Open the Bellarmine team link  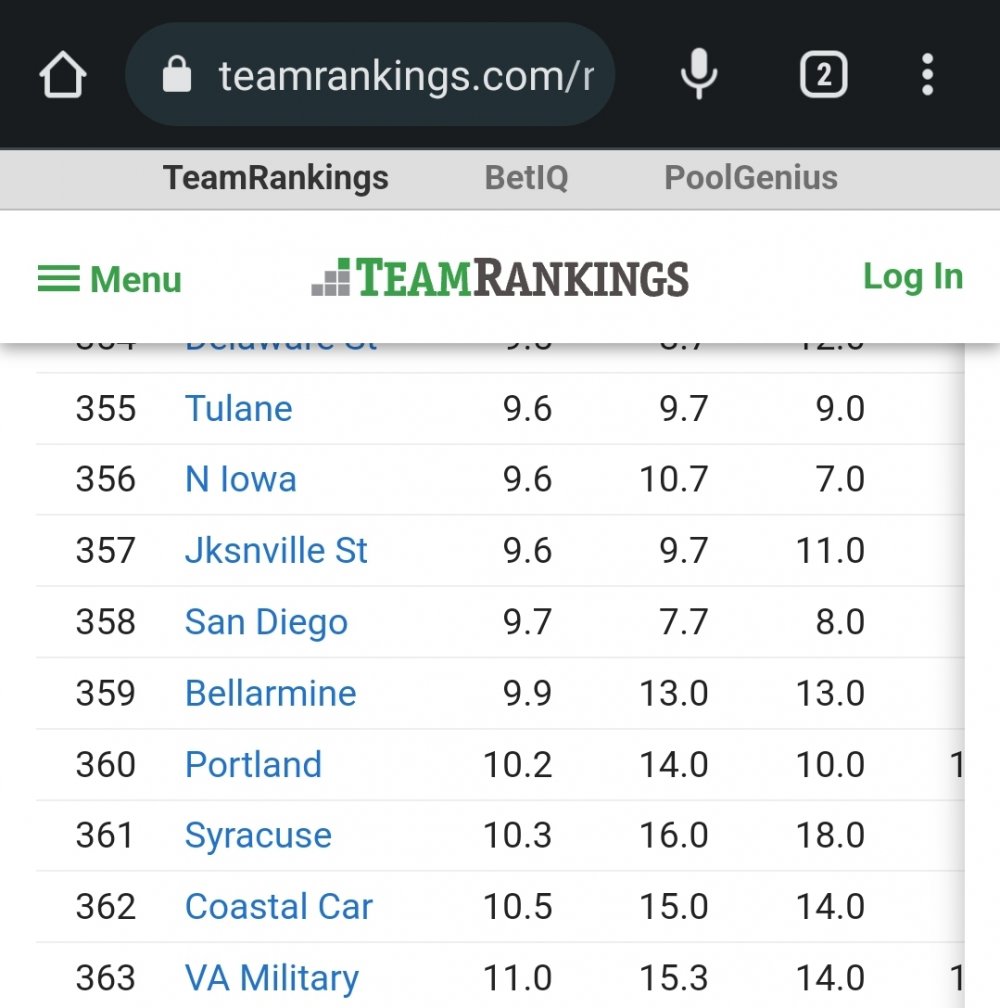tap(270, 693)
